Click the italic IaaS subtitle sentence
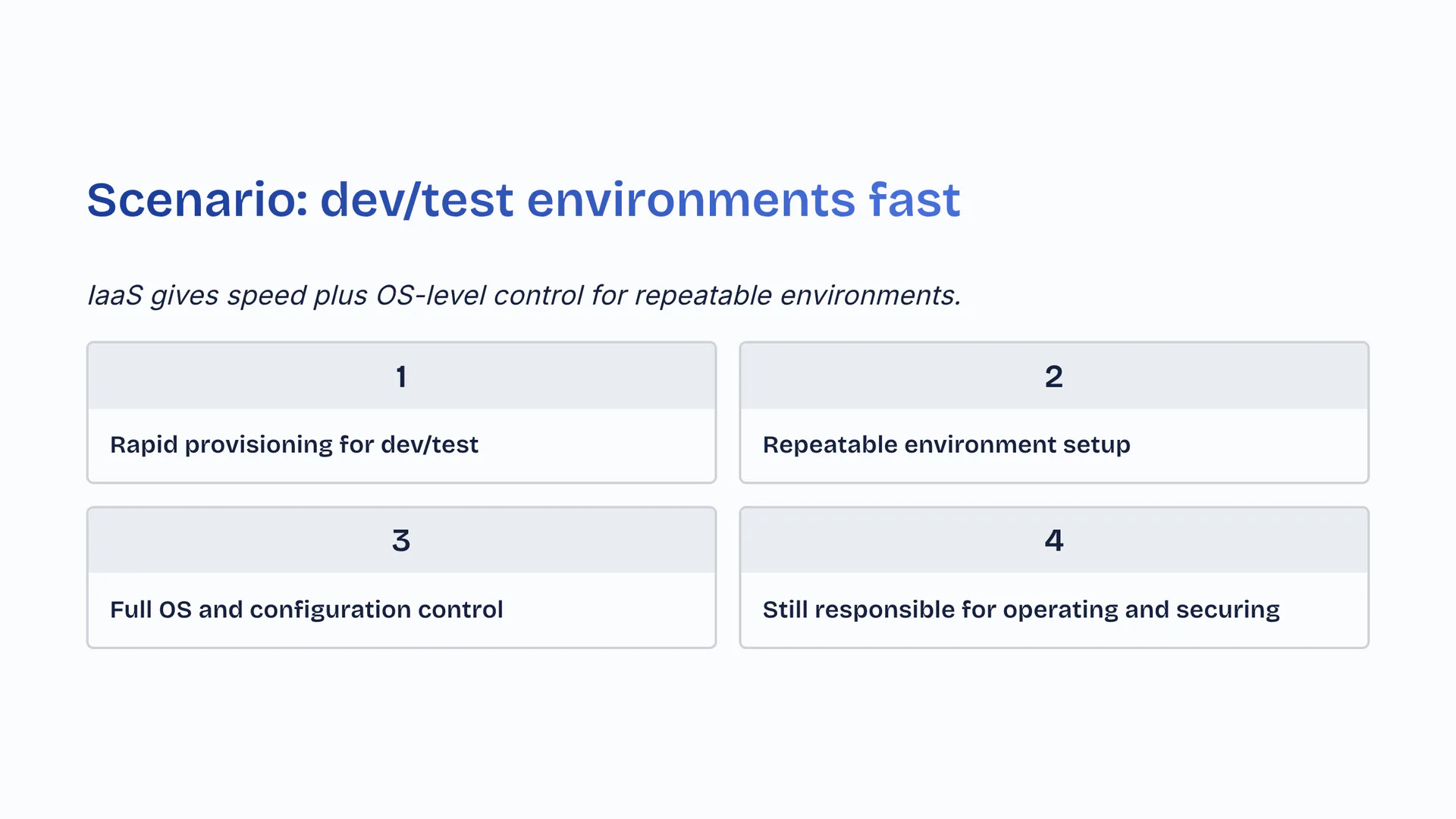Image resolution: width=1456 pixels, height=819 pixels. [523, 295]
